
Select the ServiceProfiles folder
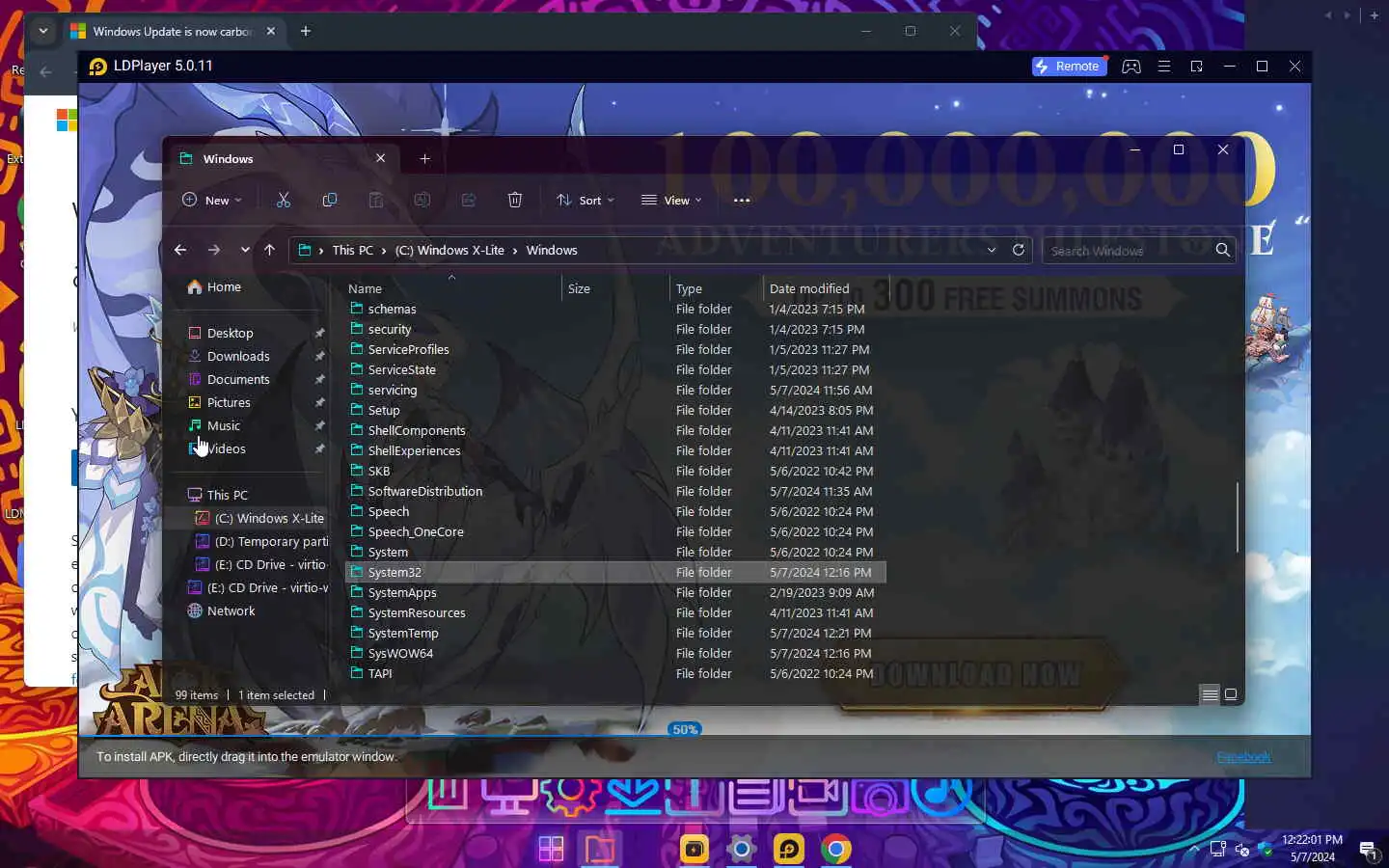[x=408, y=349]
